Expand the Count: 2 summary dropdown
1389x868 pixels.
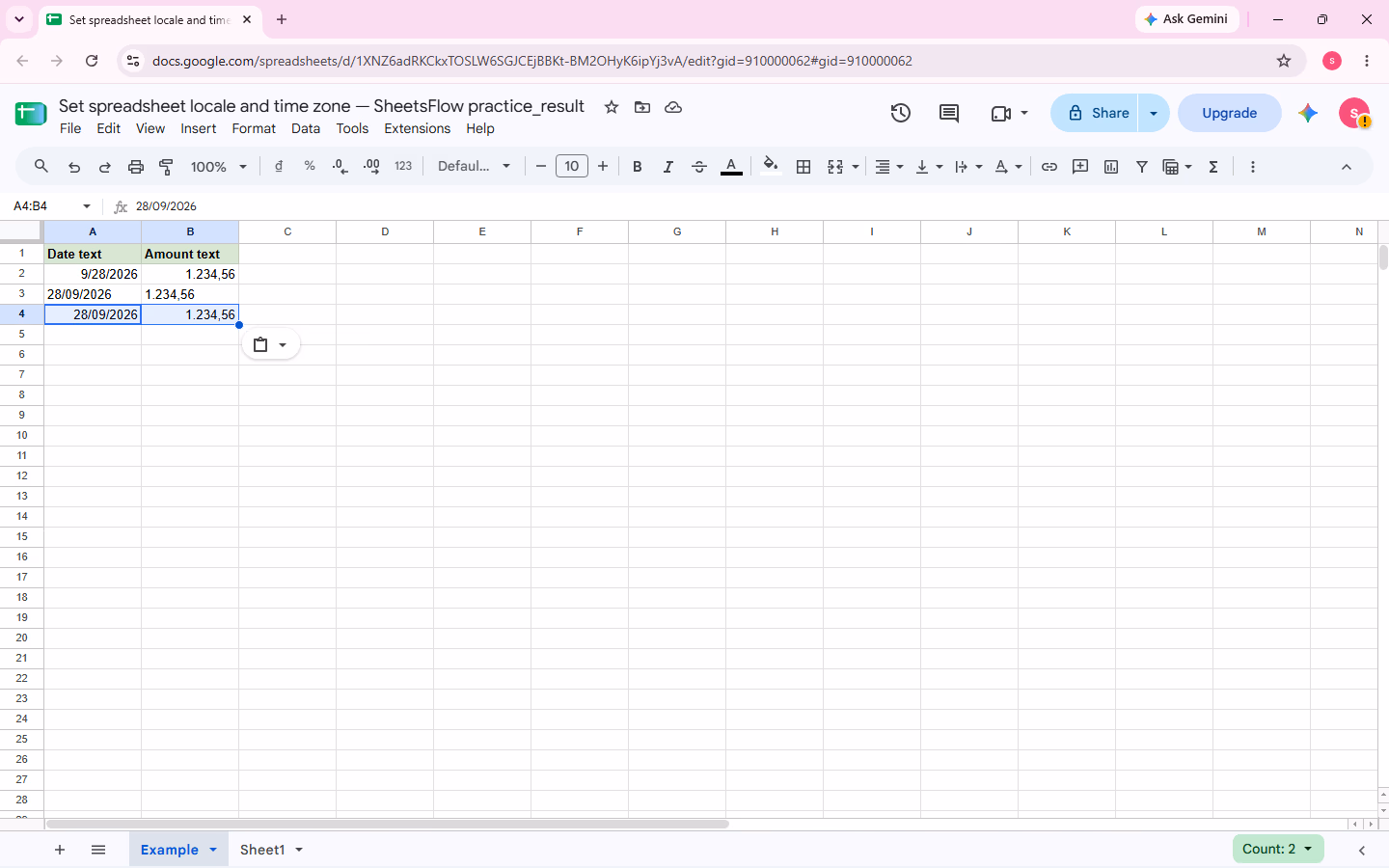(x=1278, y=849)
